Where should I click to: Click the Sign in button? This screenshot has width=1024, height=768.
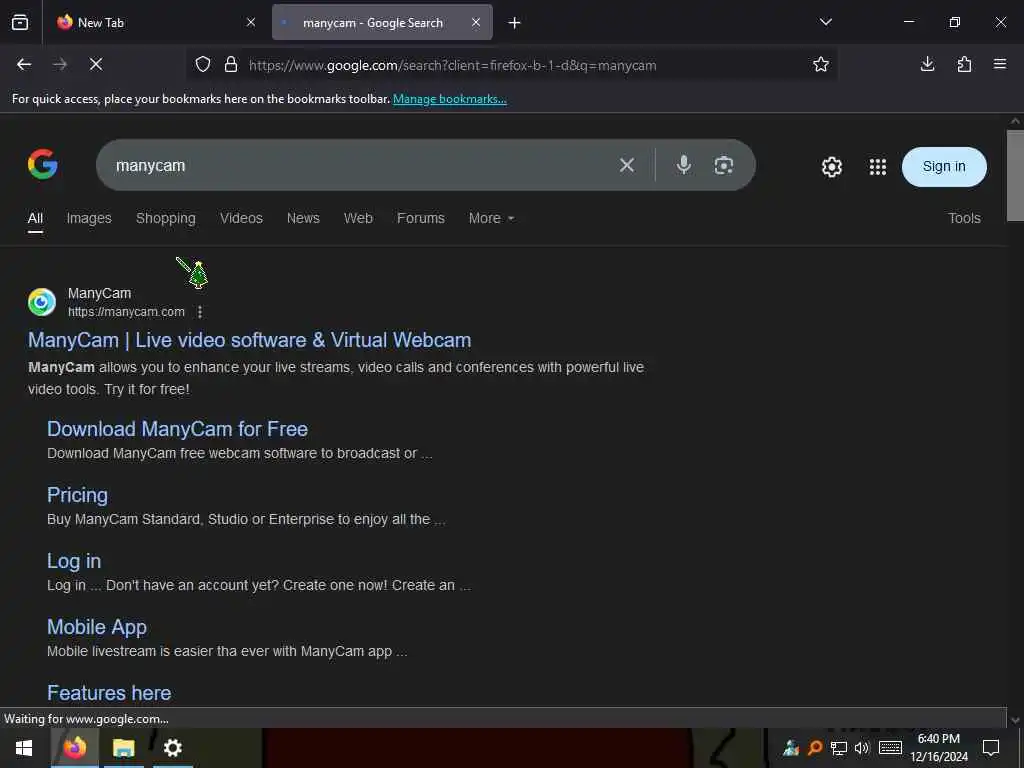pyautogui.click(x=944, y=167)
